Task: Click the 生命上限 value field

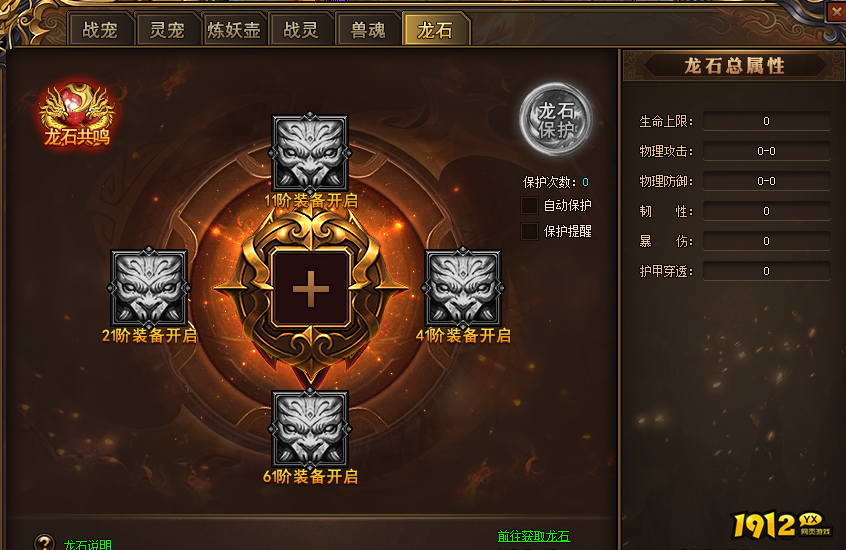Action: click(766, 121)
